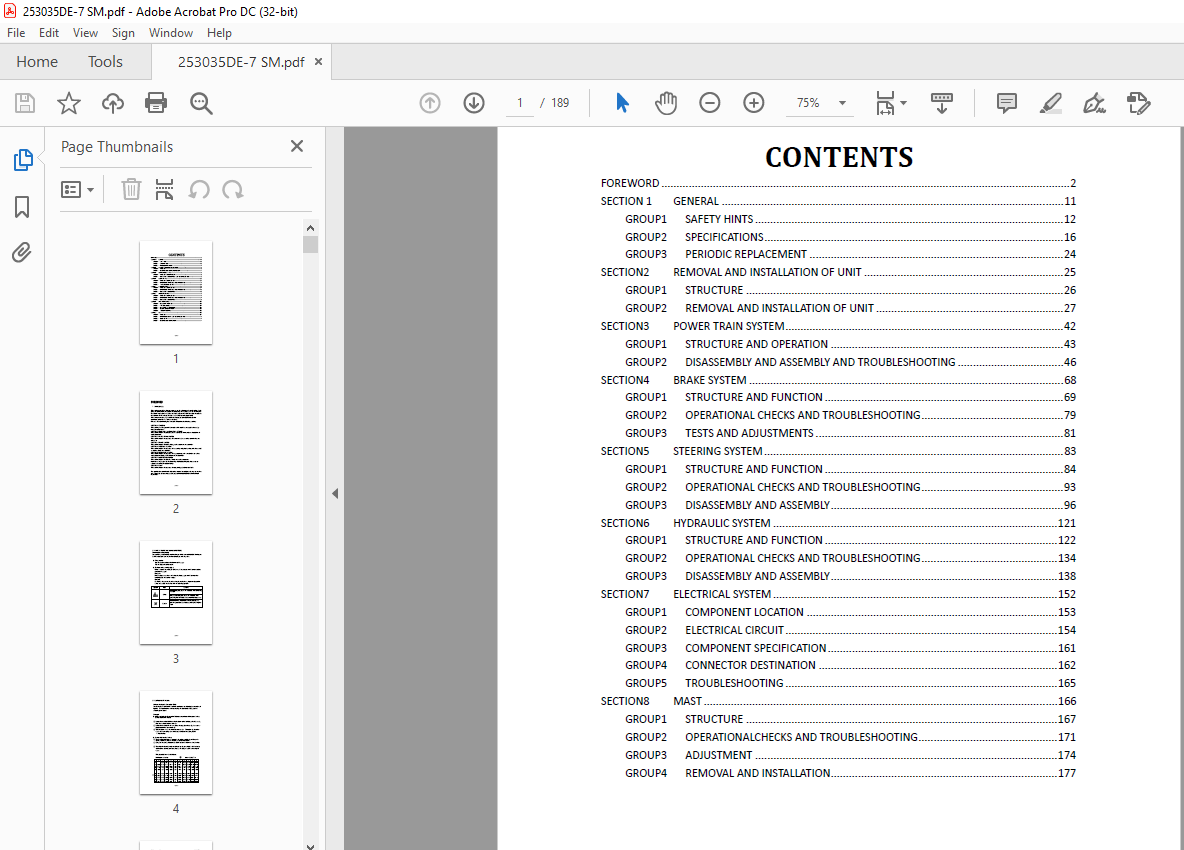This screenshot has width=1184, height=850.
Task: Collapse the navigation pane arrow
Action: pos(335,494)
